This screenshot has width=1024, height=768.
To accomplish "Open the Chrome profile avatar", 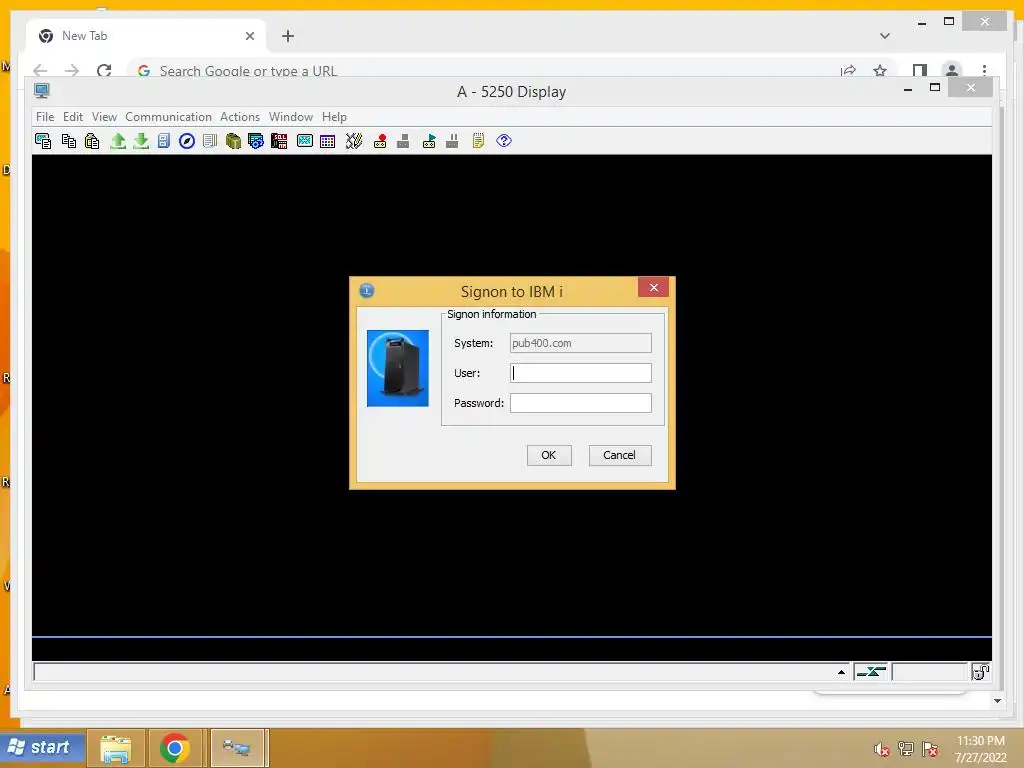I will click(x=952, y=70).
